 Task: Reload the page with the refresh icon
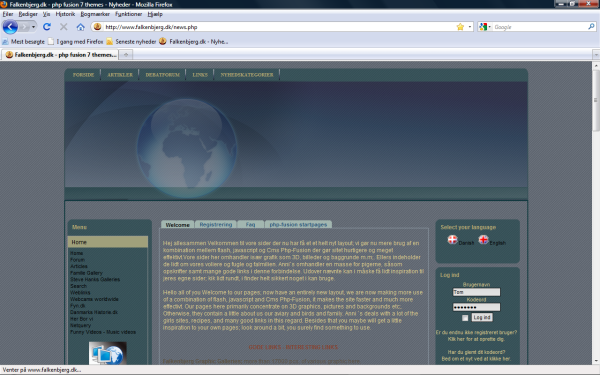tap(47, 27)
